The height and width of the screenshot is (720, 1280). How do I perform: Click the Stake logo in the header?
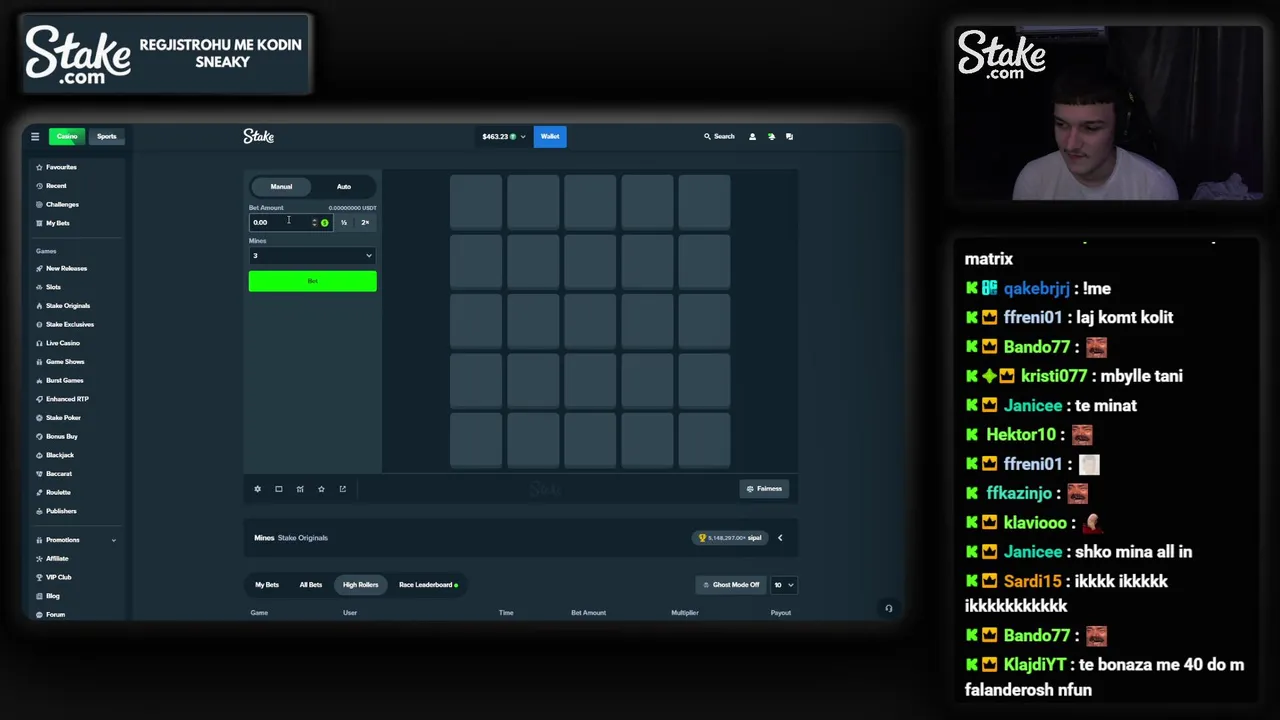click(x=258, y=136)
